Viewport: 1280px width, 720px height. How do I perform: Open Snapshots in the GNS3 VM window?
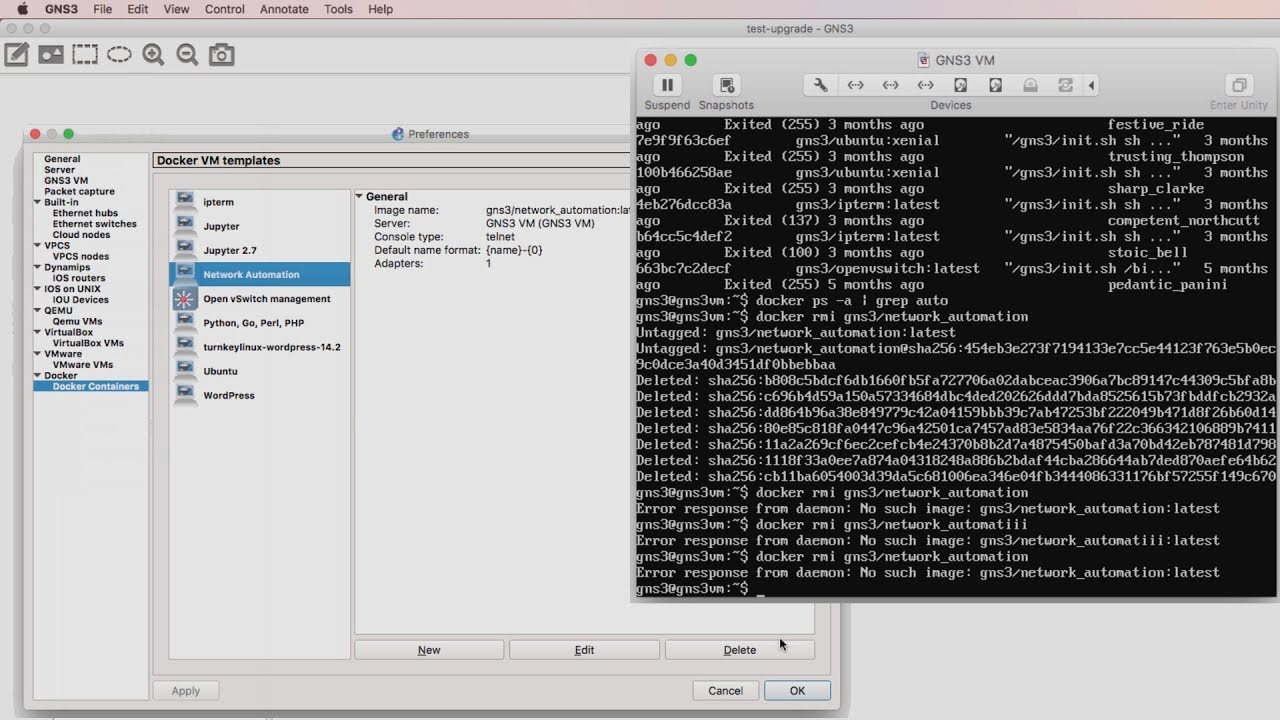(x=727, y=85)
